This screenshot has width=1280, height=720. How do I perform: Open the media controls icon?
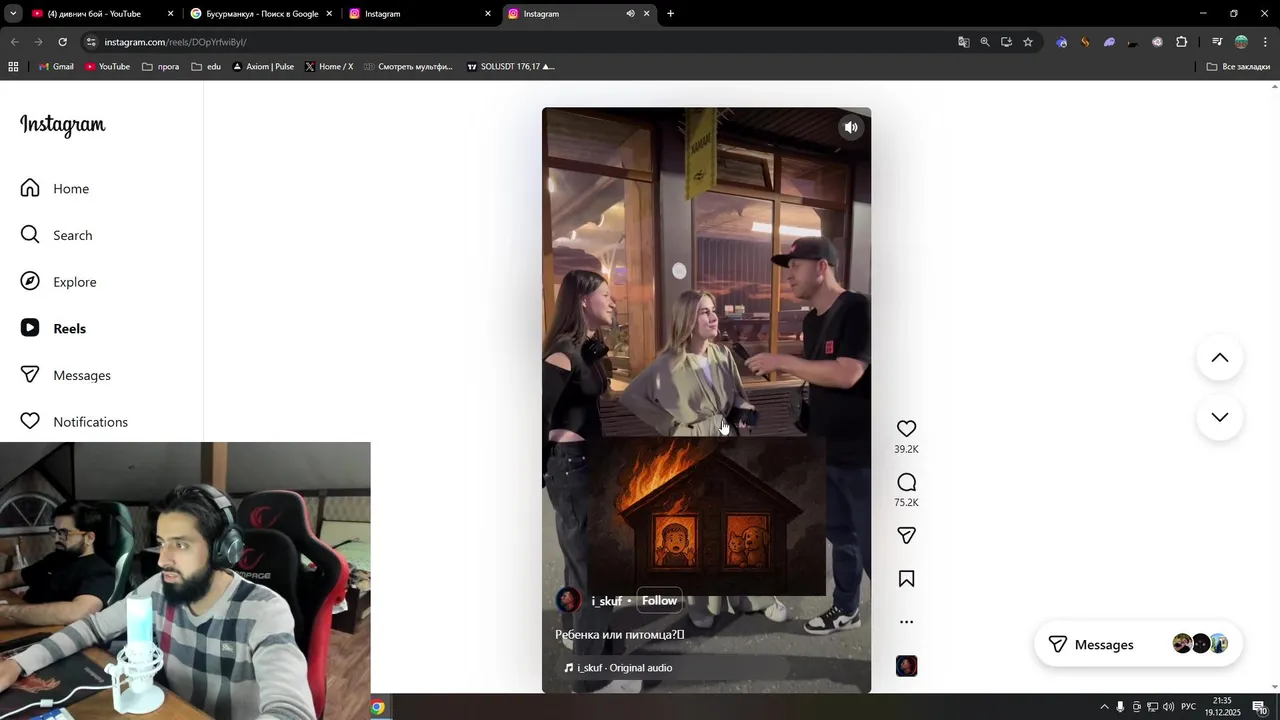[x=1217, y=42]
